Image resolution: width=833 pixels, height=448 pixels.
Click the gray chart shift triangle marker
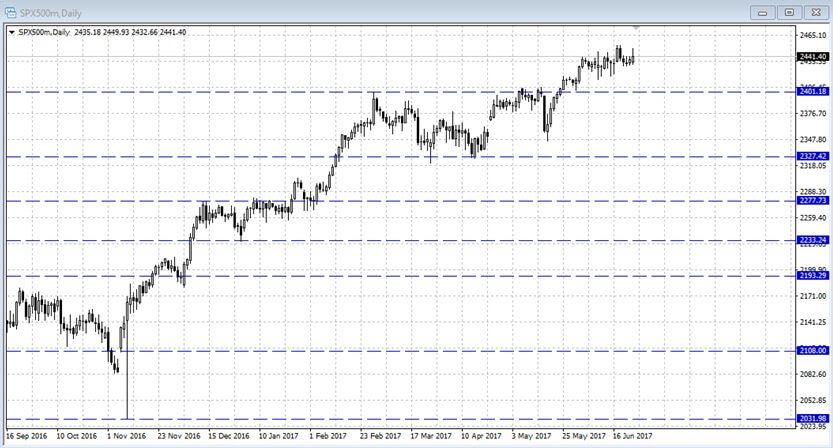point(636,27)
